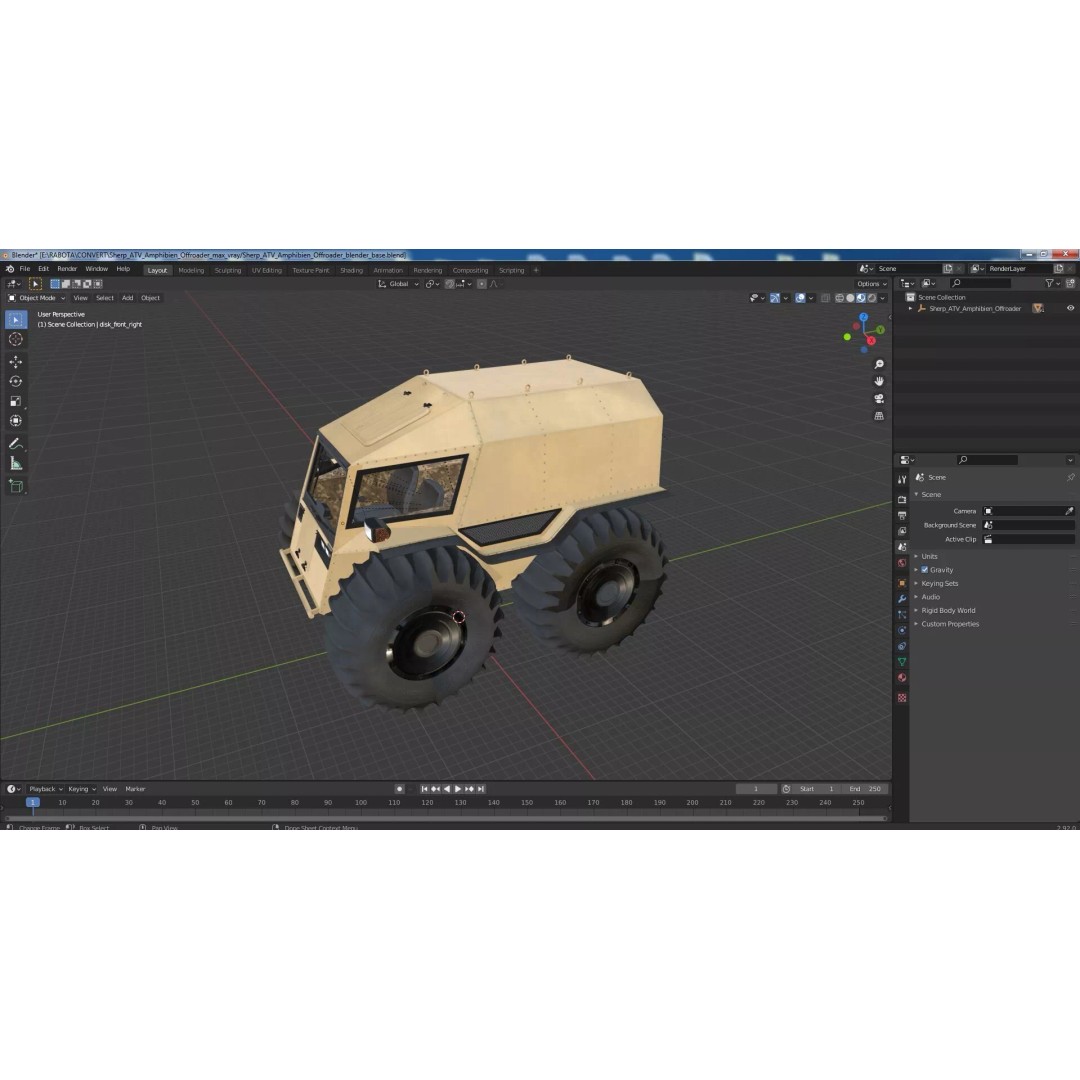Viewport: 1080px width, 1080px height.
Task: Open the File menu
Action: (25, 269)
